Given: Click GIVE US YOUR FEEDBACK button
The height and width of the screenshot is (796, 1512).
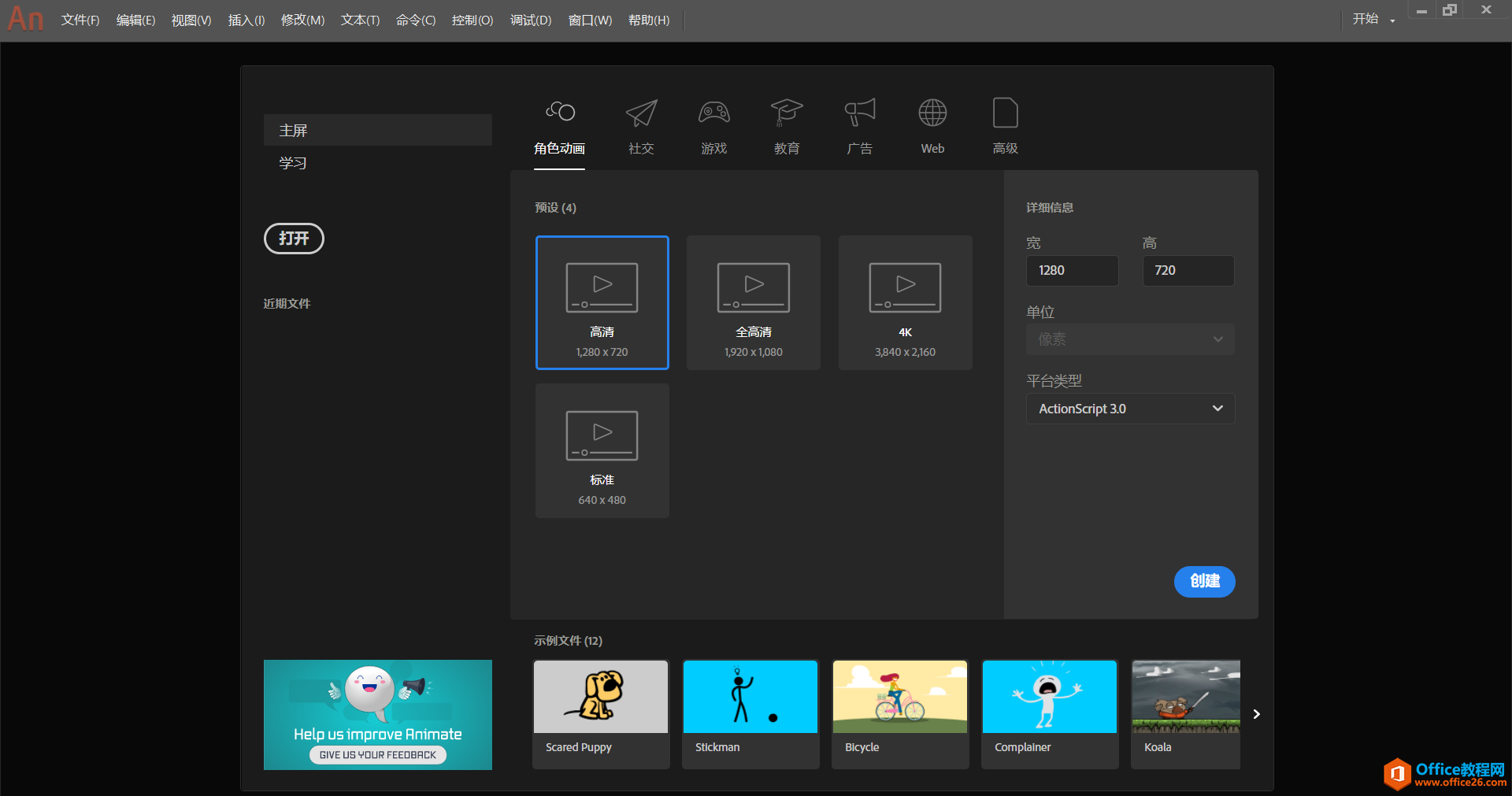Looking at the screenshot, I should click(378, 754).
